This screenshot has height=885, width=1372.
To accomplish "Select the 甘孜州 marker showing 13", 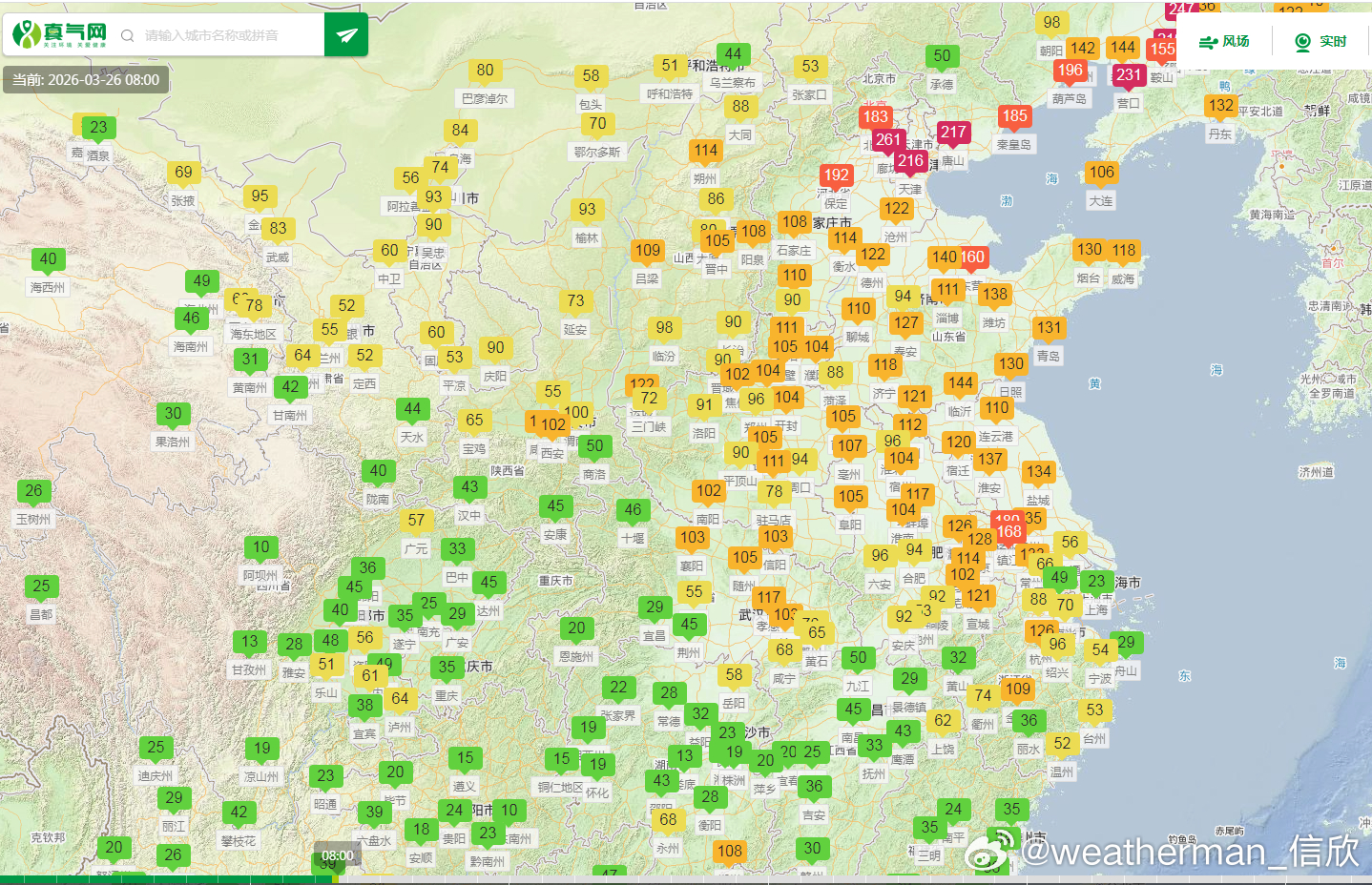I will 249,643.
